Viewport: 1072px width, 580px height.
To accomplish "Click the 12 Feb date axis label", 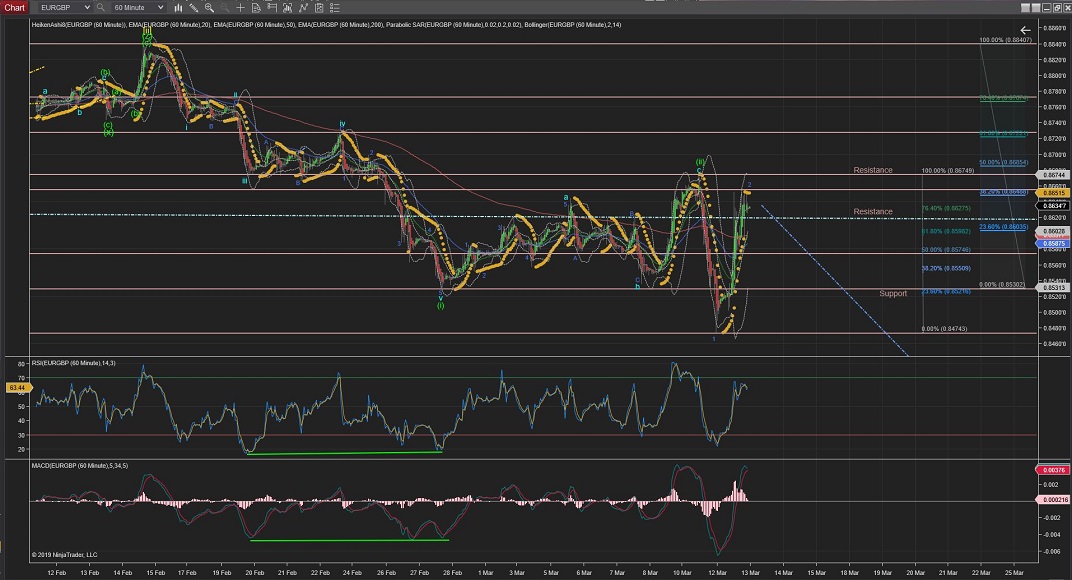I will click(x=57, y=572).
